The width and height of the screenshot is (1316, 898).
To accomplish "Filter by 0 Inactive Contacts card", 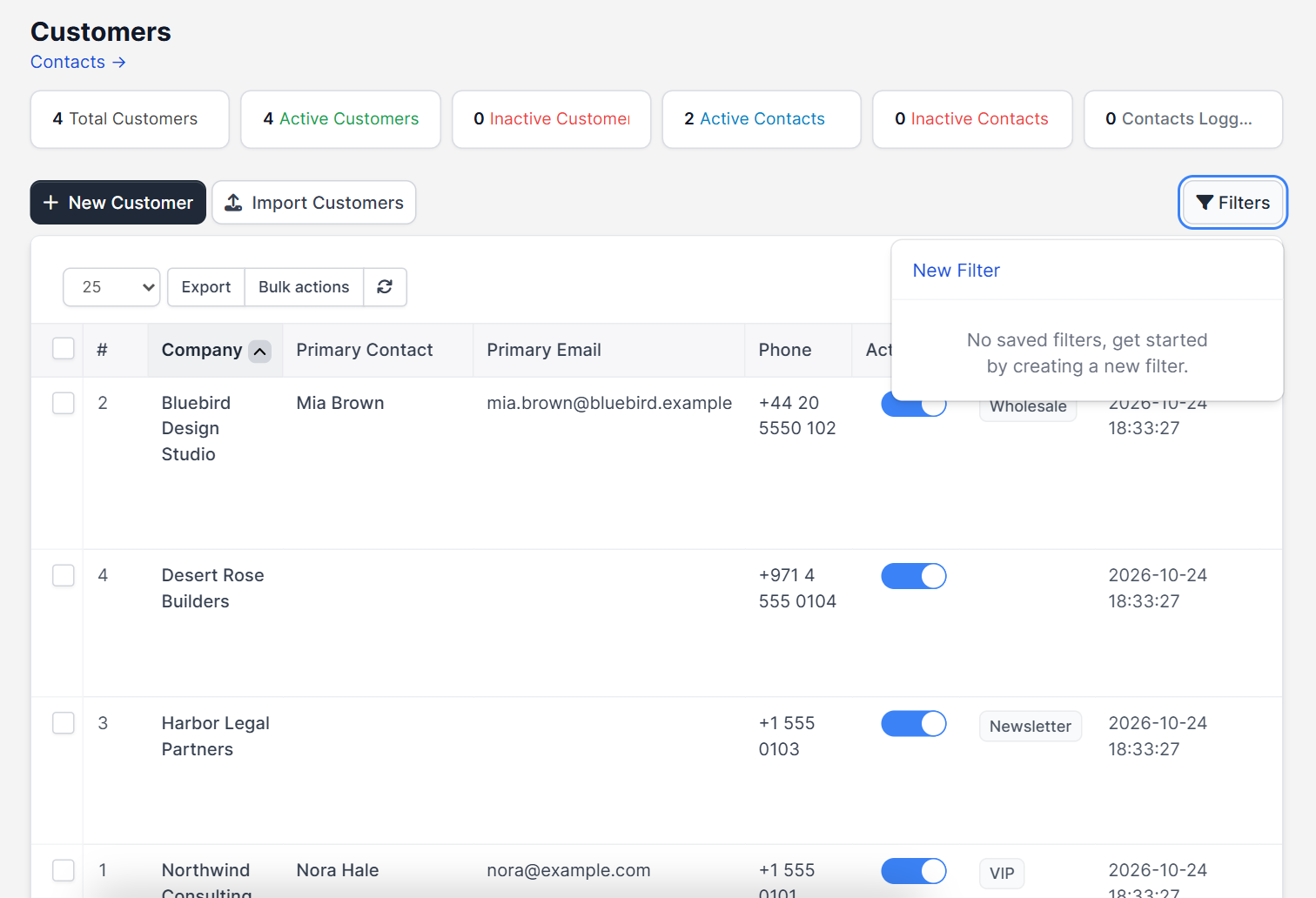I will coord(972,119).
